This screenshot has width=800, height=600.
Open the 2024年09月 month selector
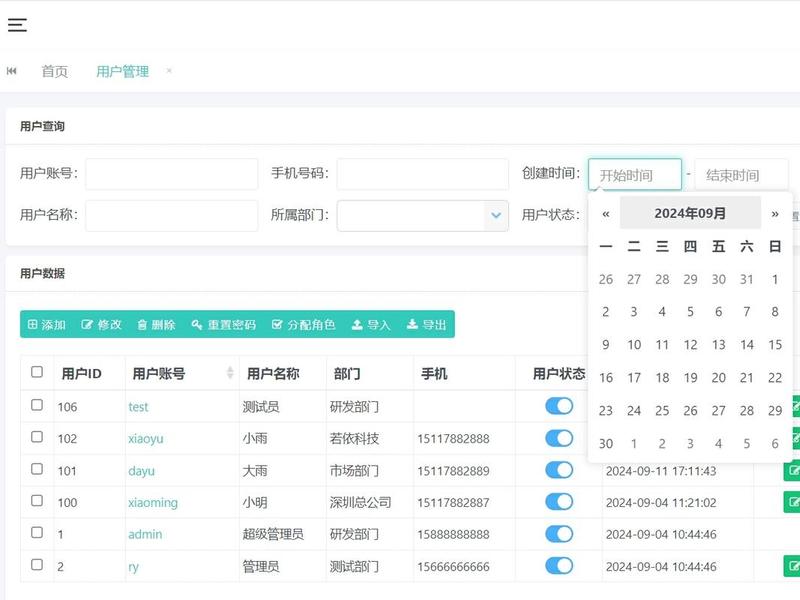point(690,213)
